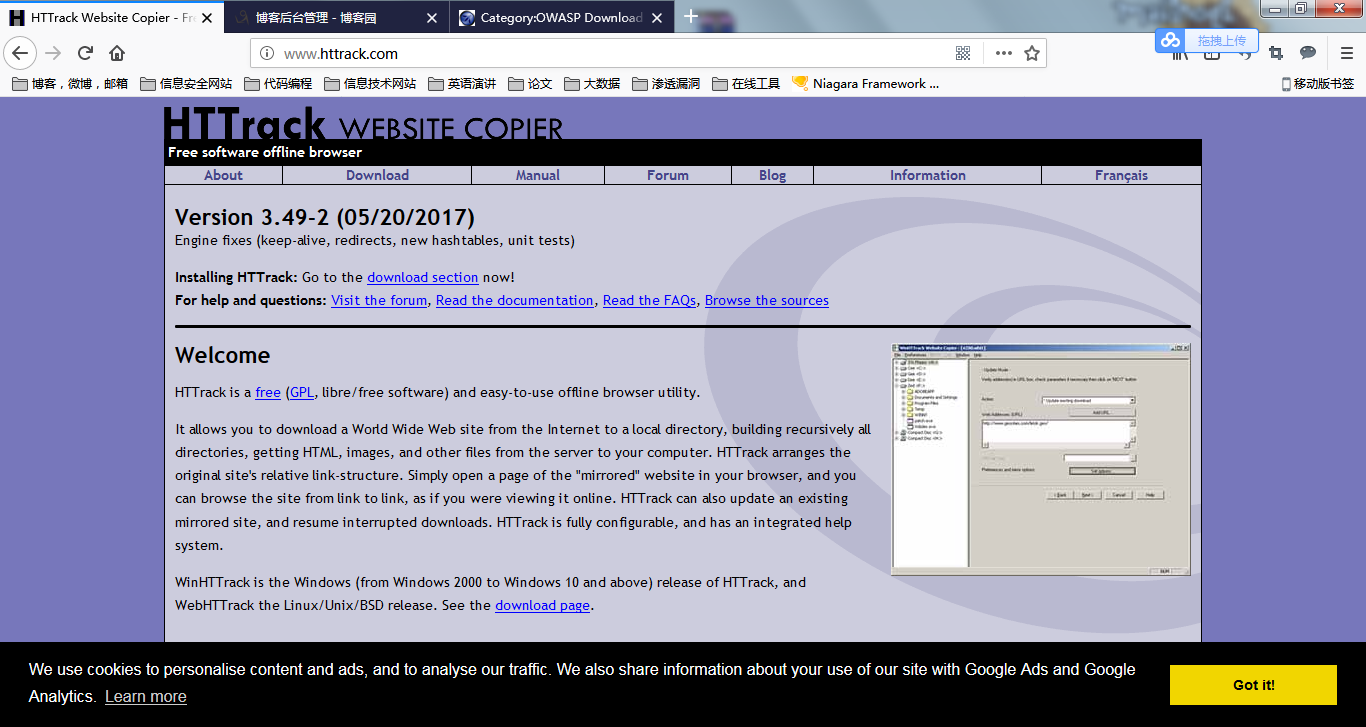The width and height of the screenshot is (1366, 727).
Task: Close the Category:OWASP Download tab
Action: tap(657, 18)
